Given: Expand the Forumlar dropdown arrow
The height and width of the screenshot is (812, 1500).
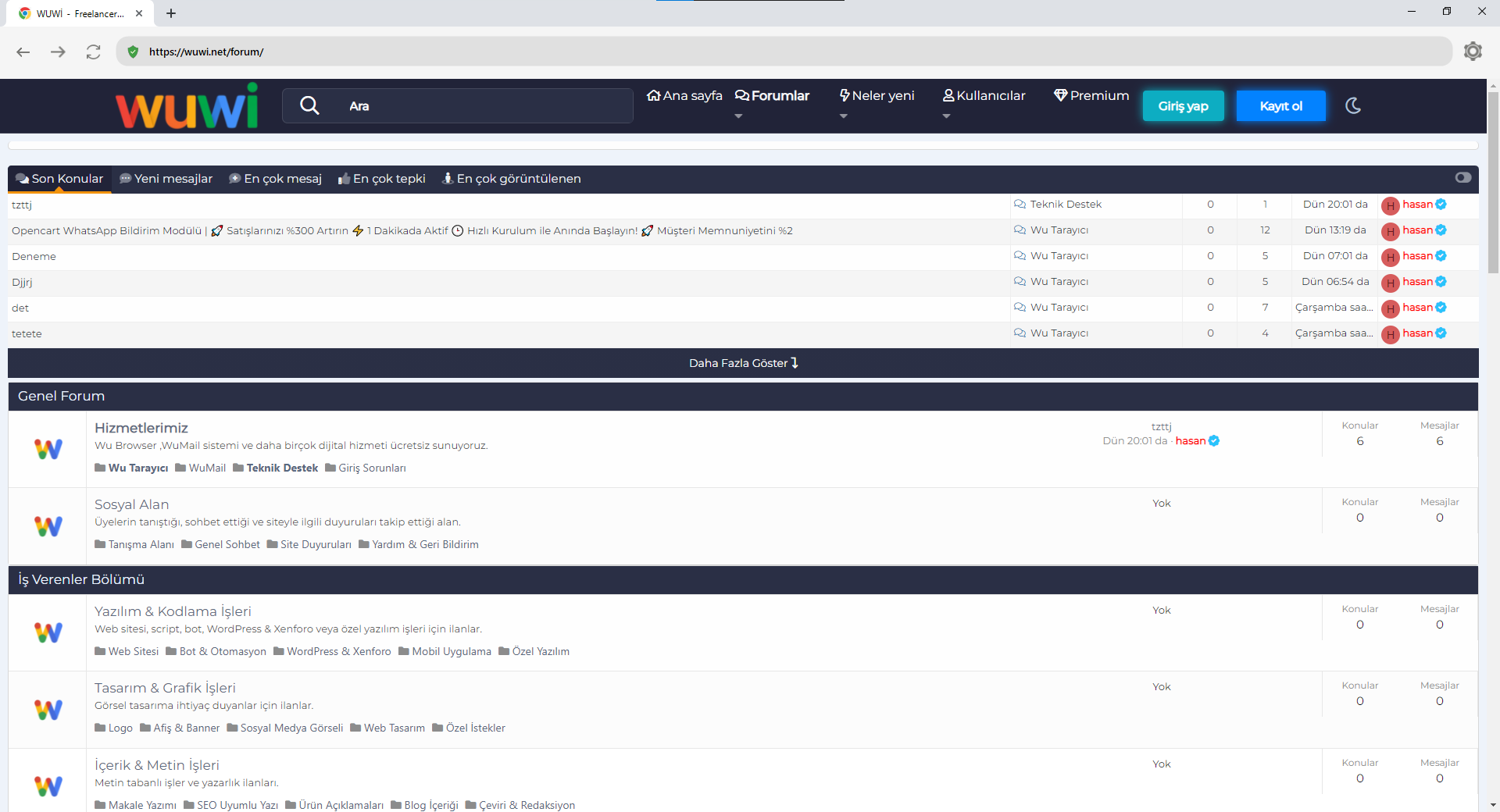Looking at the screenshot, I should click(x=738, y=116).
